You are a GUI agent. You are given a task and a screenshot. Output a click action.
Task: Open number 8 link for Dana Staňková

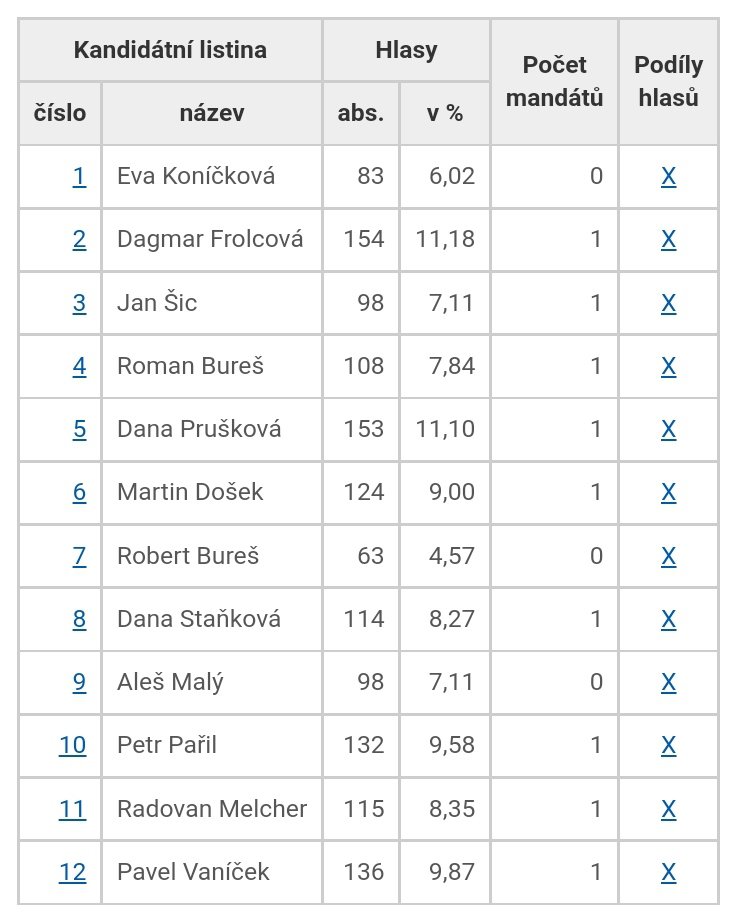[x=79, y=619]
